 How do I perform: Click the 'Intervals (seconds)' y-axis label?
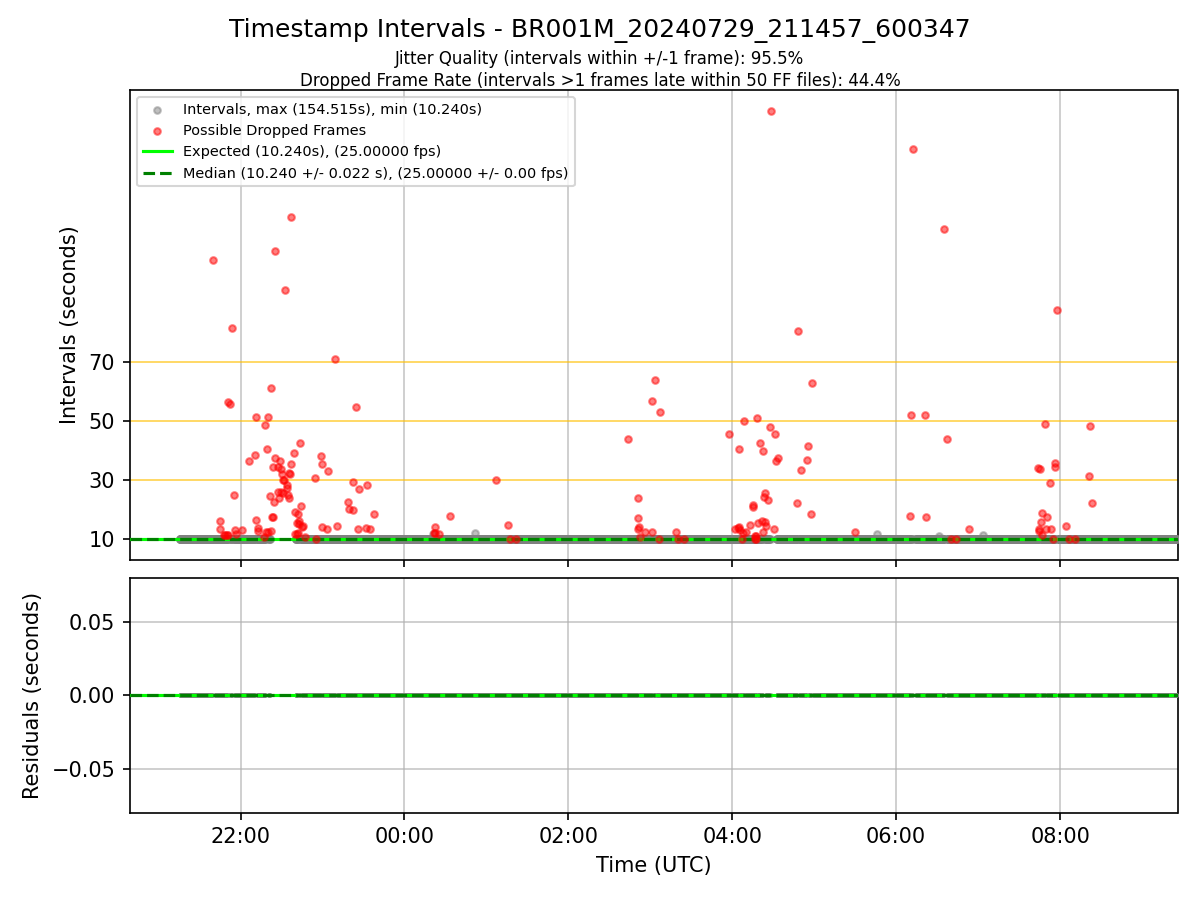[68, 325]
